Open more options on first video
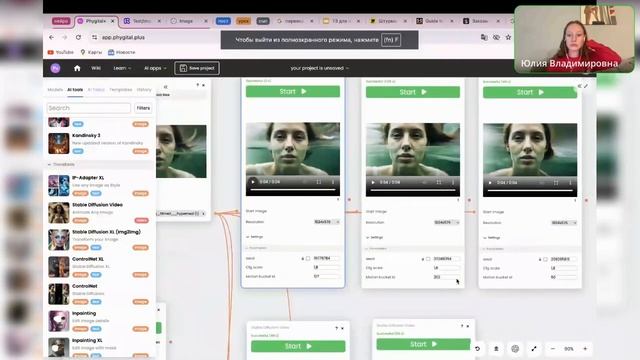Image resolution: width=640 pixels, height=360 pixels. (x=333, y=182)
